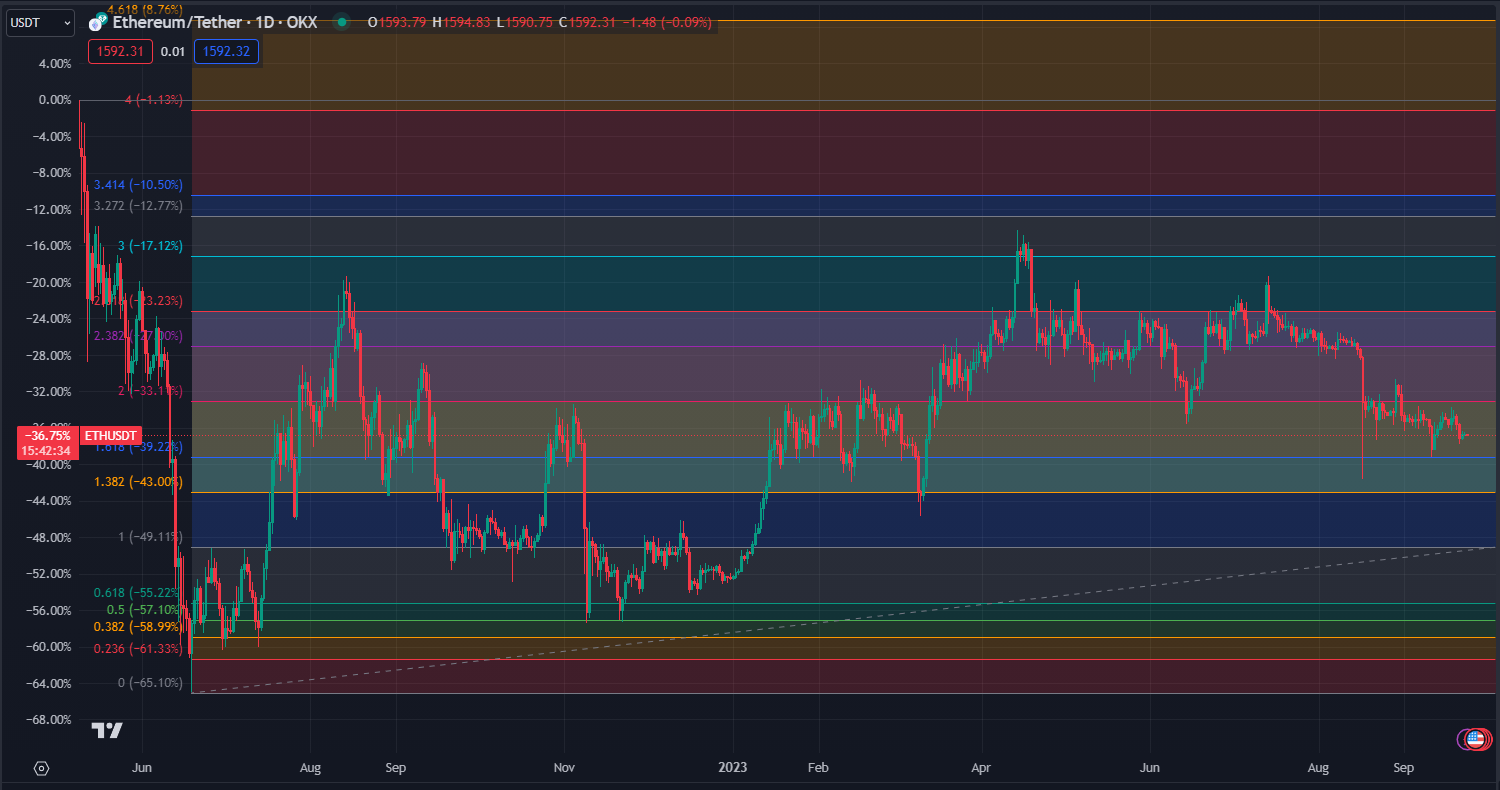Click the TradingView logo on the chart

tap(107, 730)
